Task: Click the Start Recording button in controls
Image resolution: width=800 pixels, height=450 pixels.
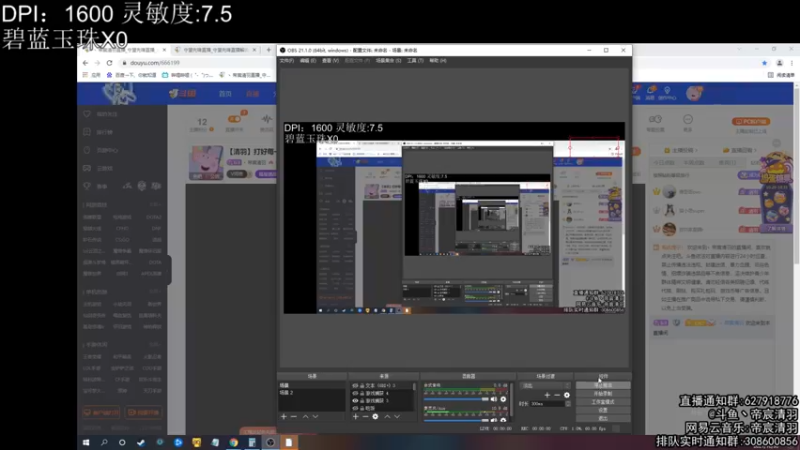Action: (x=603, y=394)
